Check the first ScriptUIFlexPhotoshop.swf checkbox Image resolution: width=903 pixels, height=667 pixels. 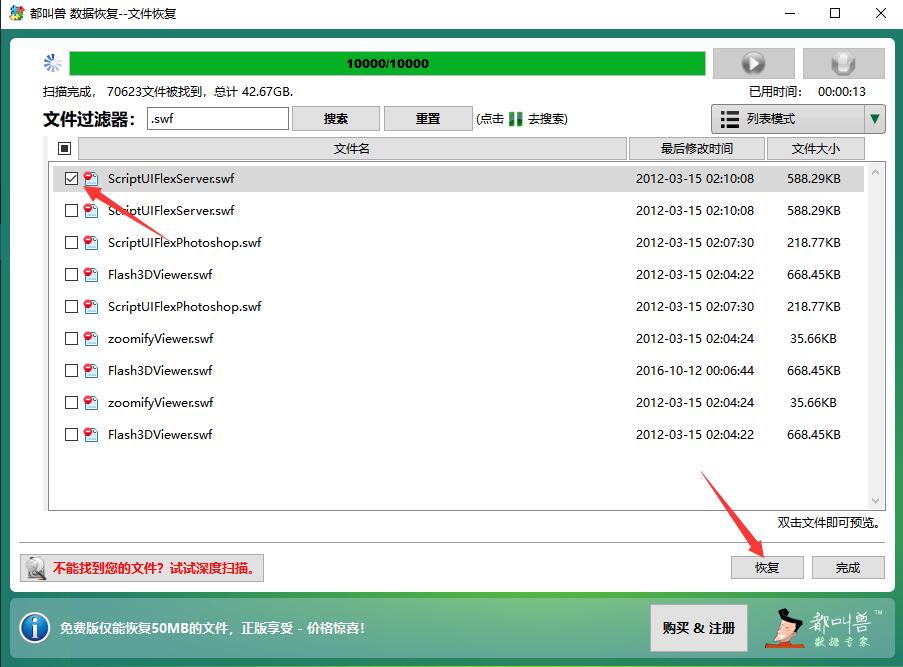(x=71, y=243)
